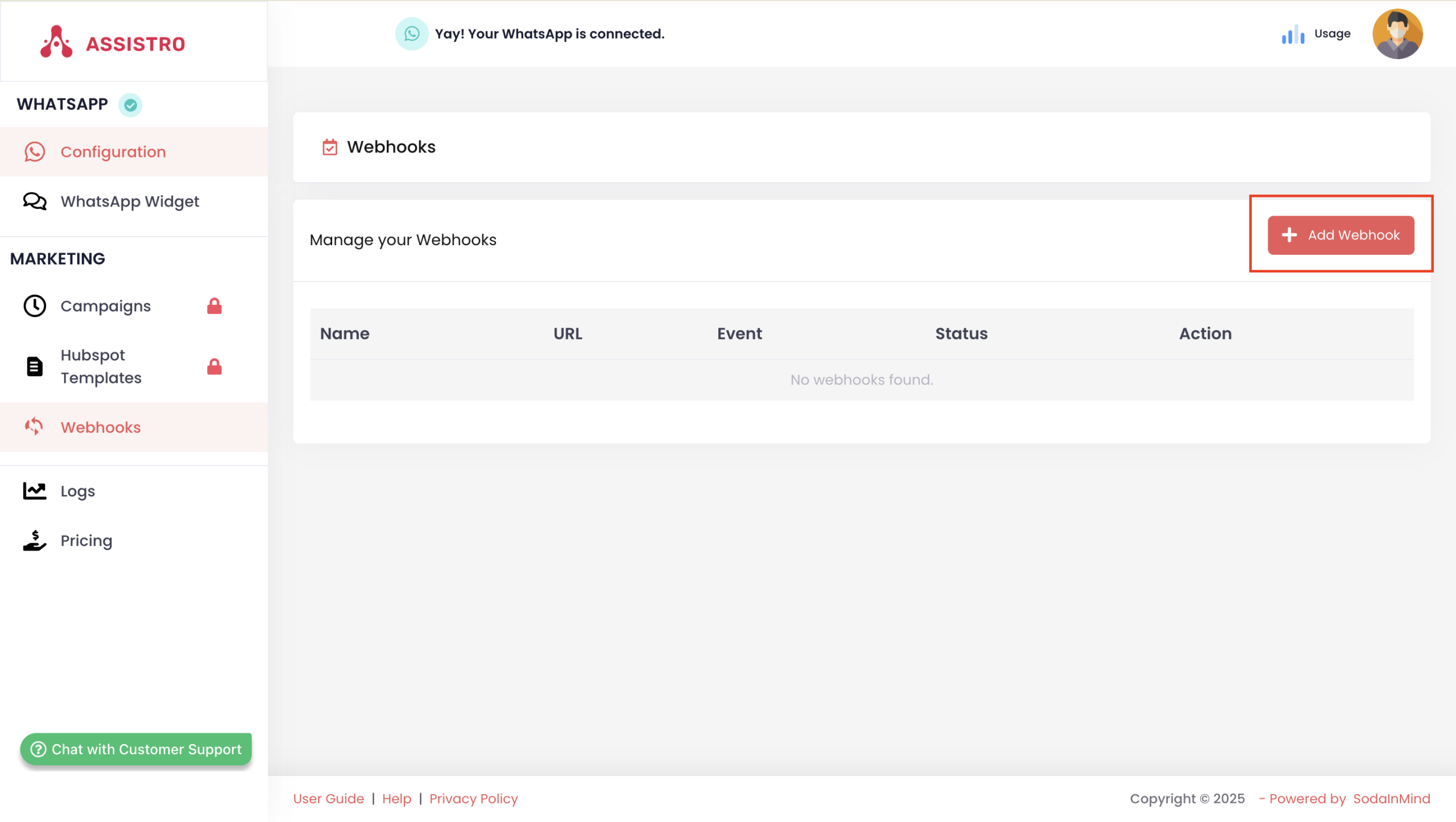Open Hubspot Templates section
1456x822 pixels.
pyautogui.click(x=101, y=366)
